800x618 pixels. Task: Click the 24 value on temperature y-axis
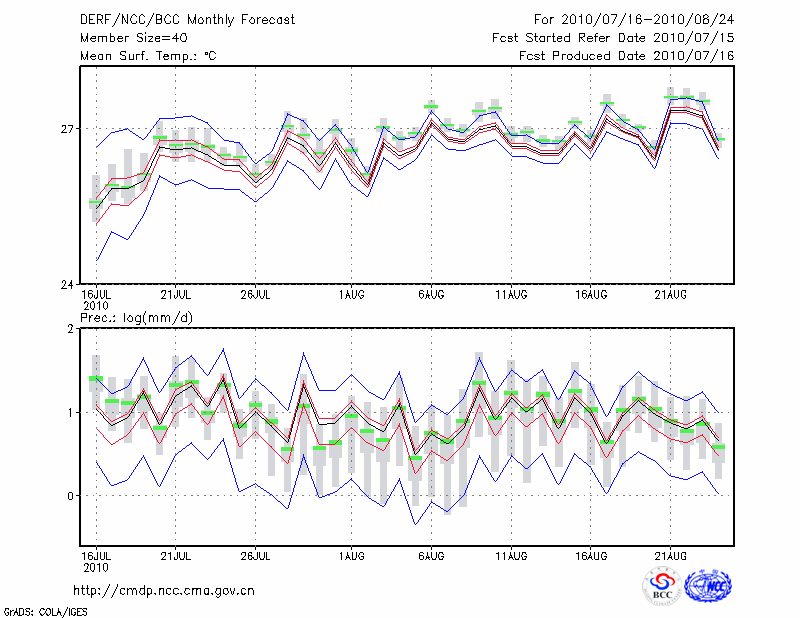click(66, 284)
